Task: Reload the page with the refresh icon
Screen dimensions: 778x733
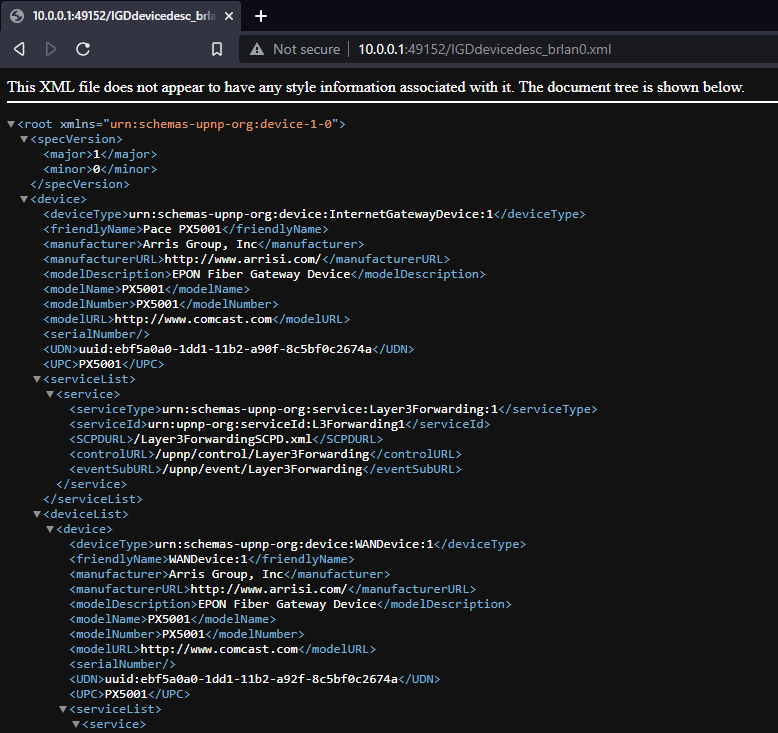Action: point(83,49)
